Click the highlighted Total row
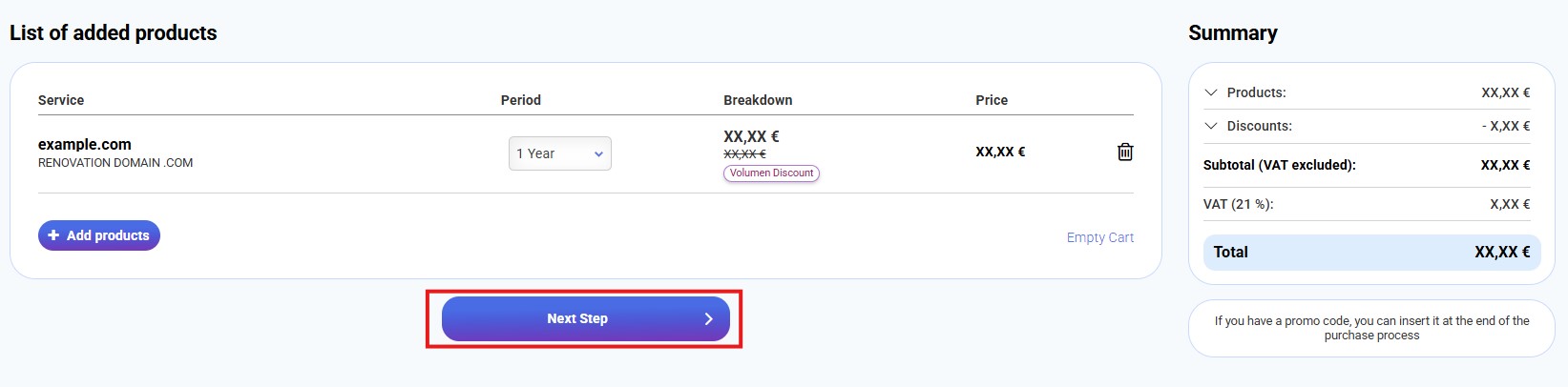The width and height of the screenshot is (1568, 387). point(1371,253)
